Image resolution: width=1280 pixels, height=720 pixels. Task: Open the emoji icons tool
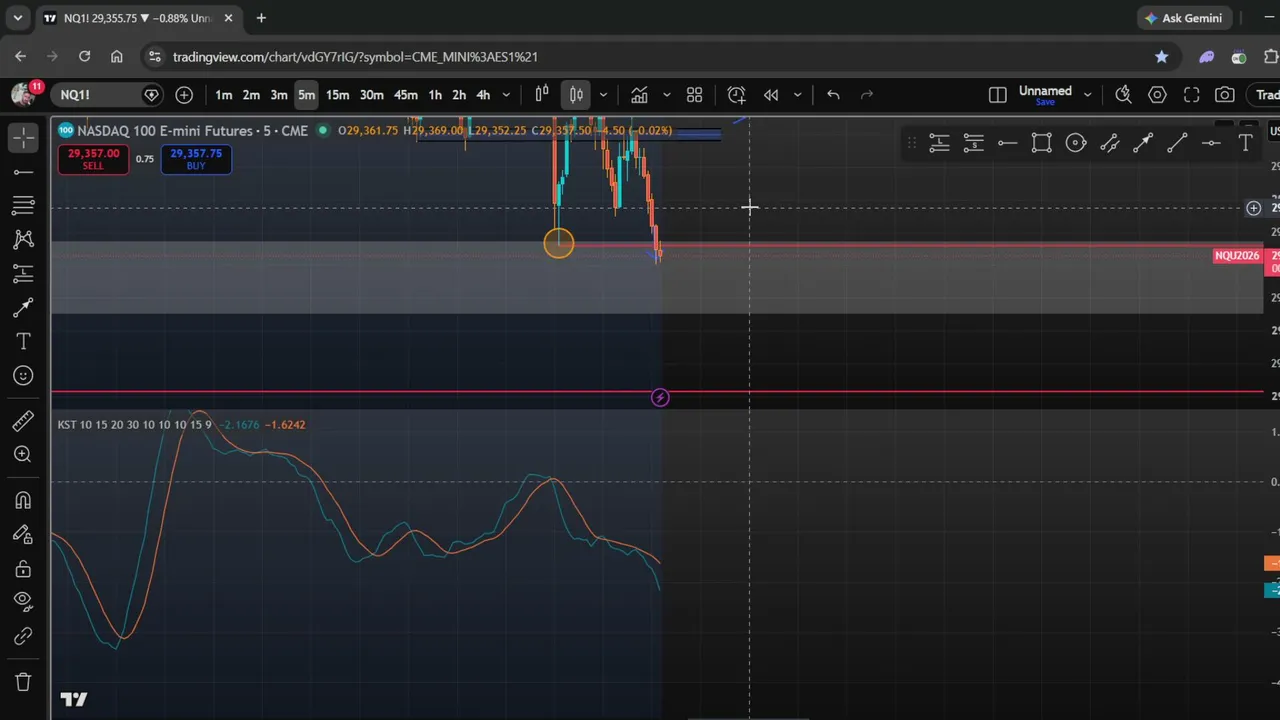point(23,376)
